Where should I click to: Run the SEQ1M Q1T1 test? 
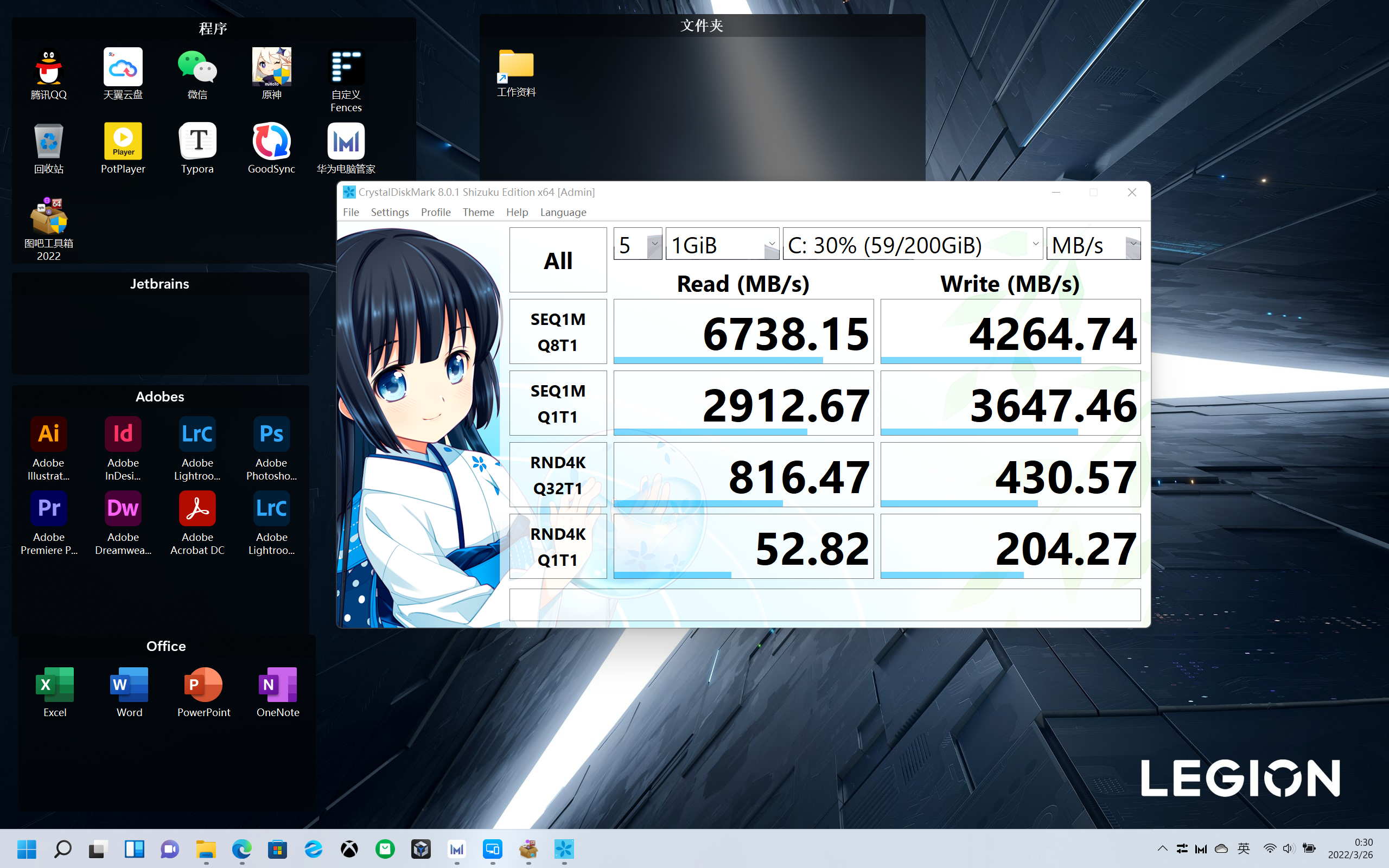(558, 403)
